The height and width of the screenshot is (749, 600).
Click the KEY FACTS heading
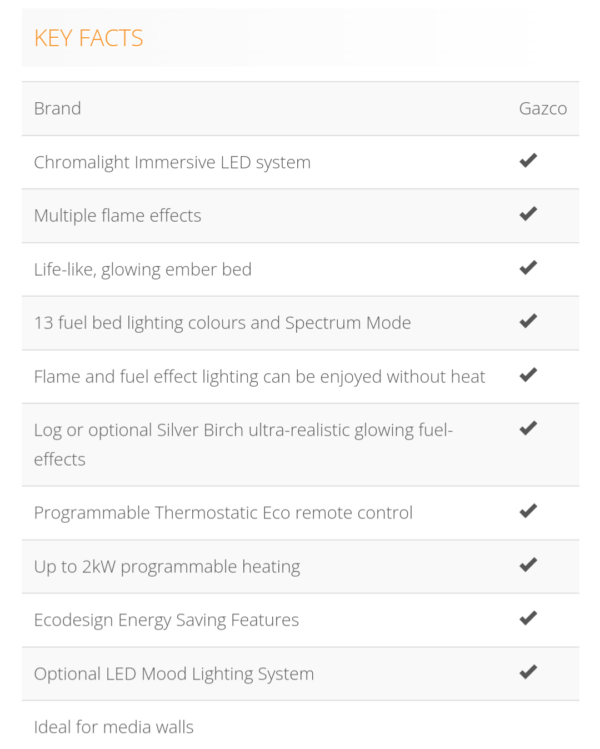88,38
